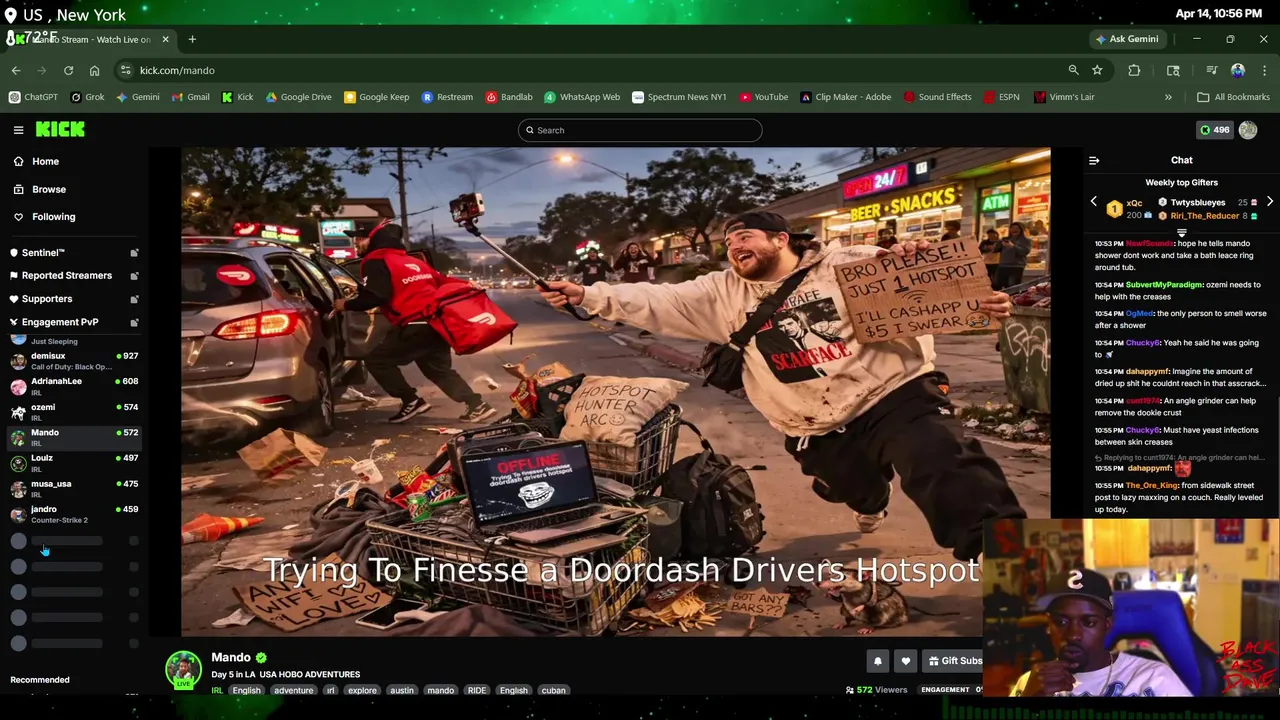
Task: Open Mando streamer avatar
Action: tap(183, 670)
